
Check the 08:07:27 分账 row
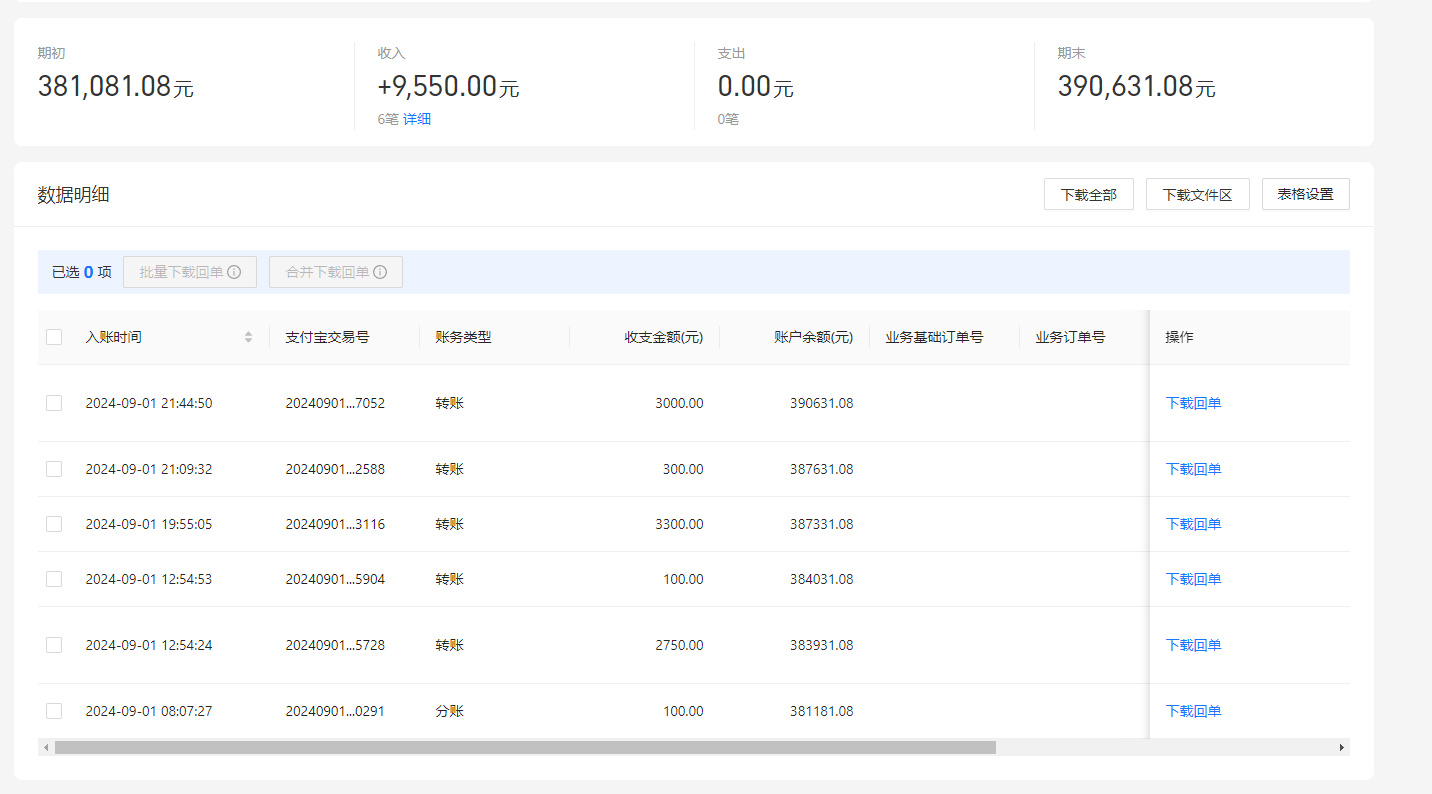click(54, 711)
